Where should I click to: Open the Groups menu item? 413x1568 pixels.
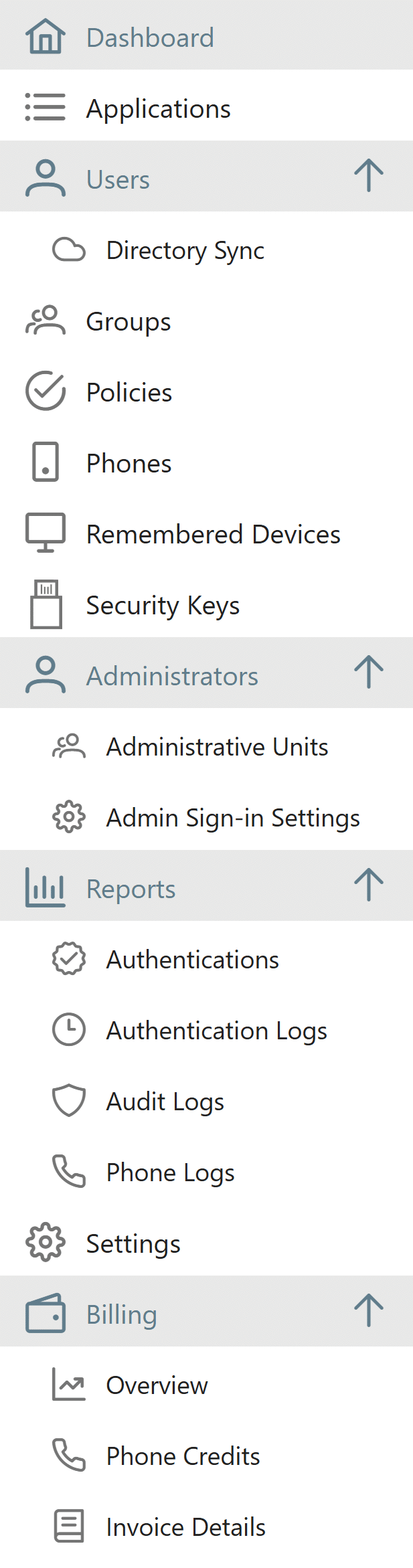[x=129, y=321]
